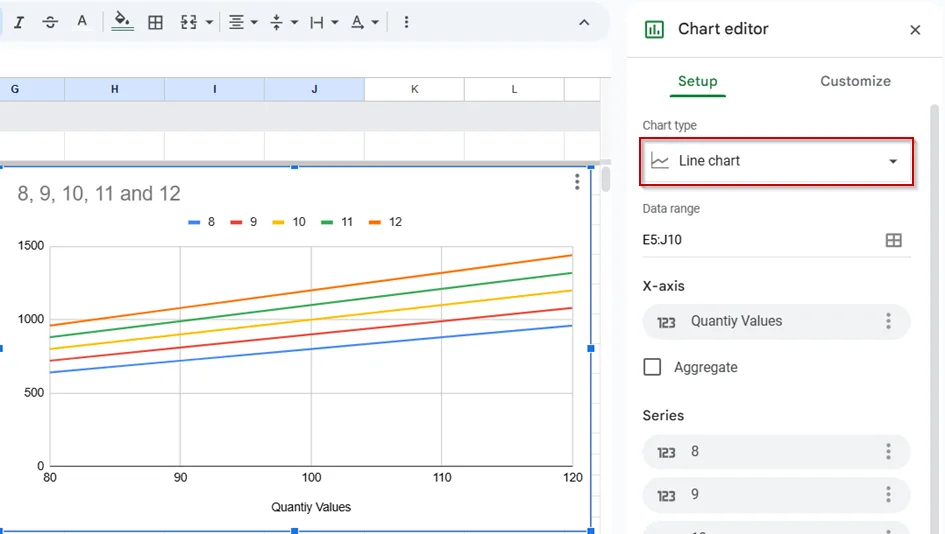Click the Chart editor panel scrollbar
Screen dimensions: 945x534
point(935,318)
